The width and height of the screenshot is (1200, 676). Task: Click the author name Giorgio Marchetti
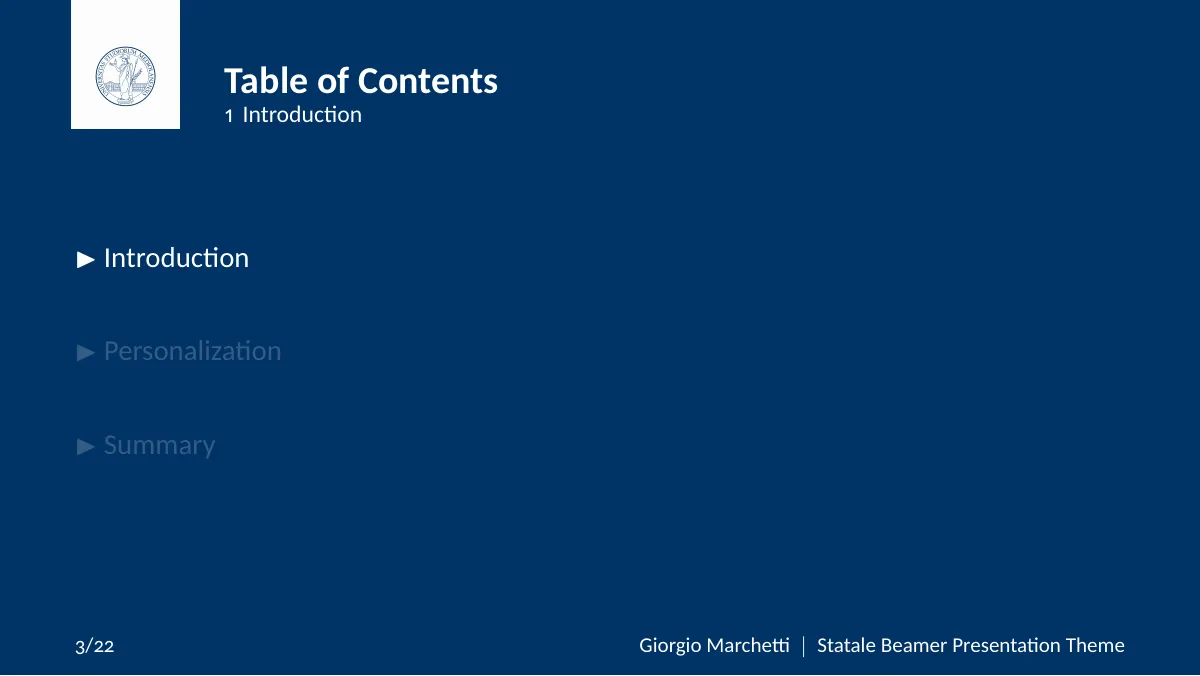click(x=714, y=646)
